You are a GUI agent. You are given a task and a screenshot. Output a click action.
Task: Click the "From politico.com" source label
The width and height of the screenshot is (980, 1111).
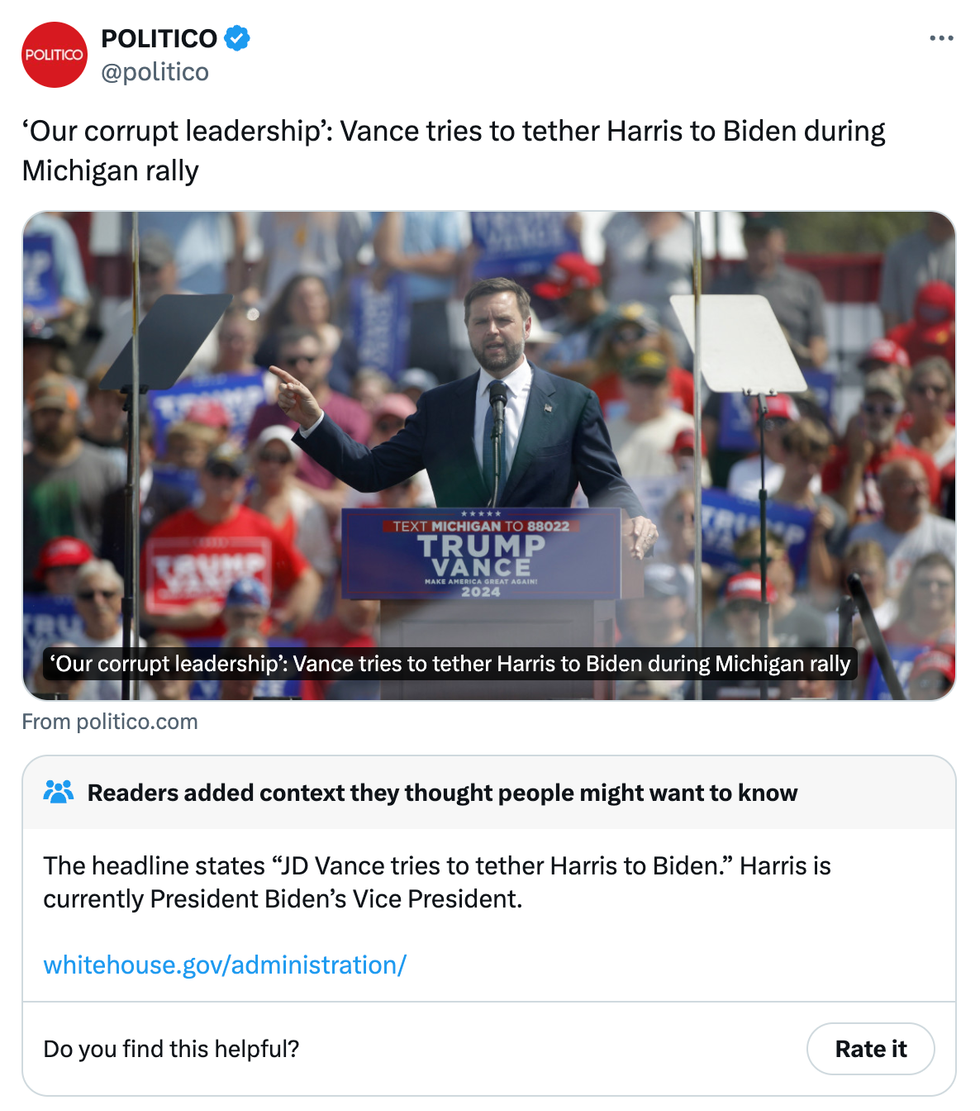[x=110, y=722]
